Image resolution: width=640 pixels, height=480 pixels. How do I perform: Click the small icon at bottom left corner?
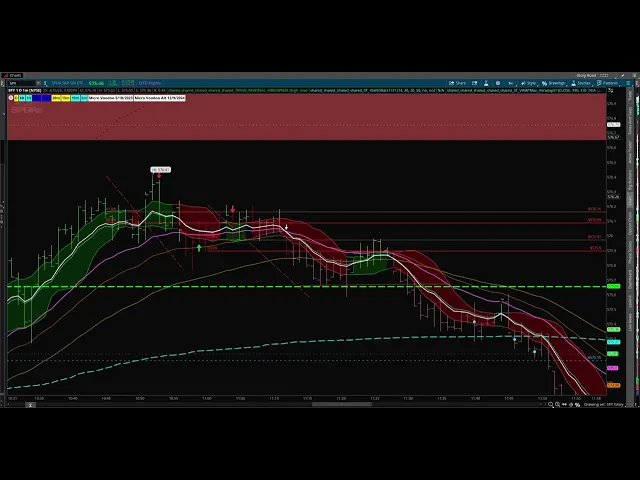(30, 405)
